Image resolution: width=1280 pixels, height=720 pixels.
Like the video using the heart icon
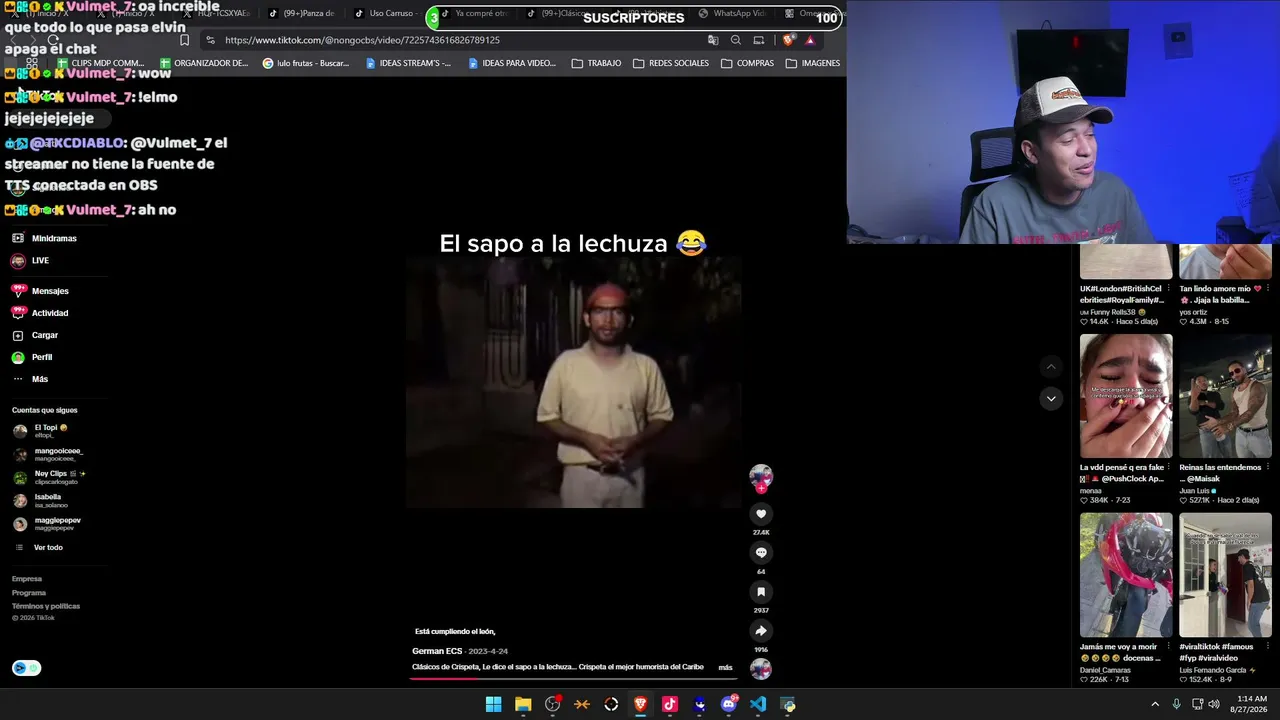pyautogui.click(x=761, y=514)
